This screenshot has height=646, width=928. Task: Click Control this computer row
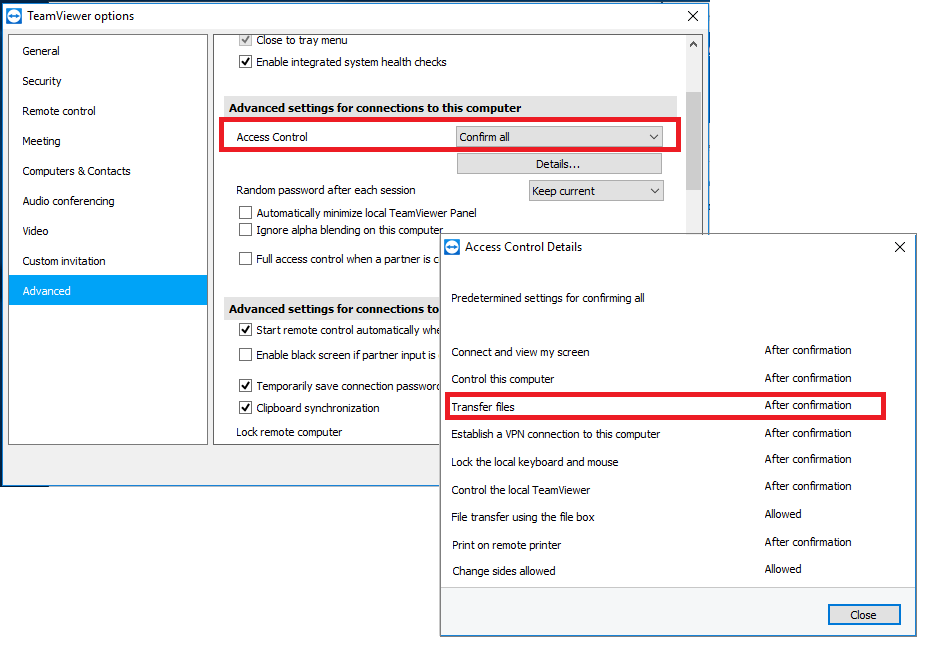click(651, 379)
